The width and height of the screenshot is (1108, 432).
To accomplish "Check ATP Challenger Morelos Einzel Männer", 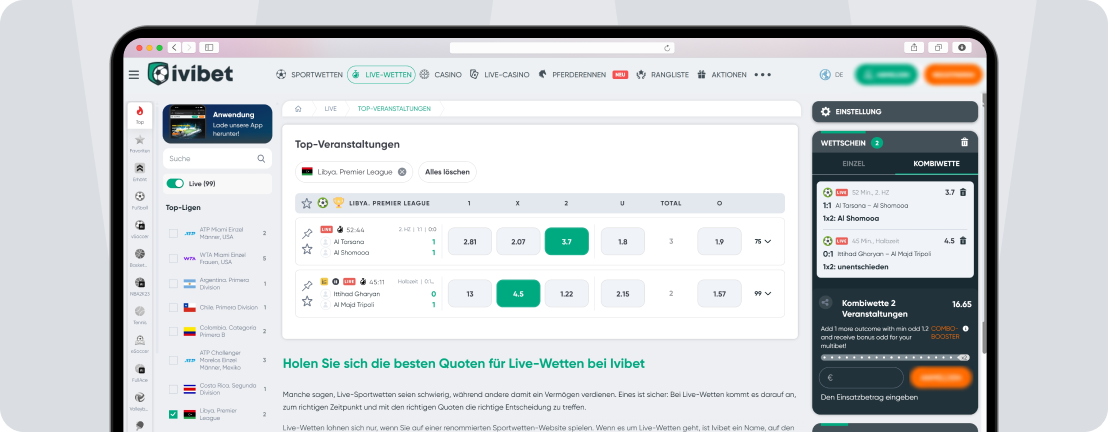I will (173, 360).
